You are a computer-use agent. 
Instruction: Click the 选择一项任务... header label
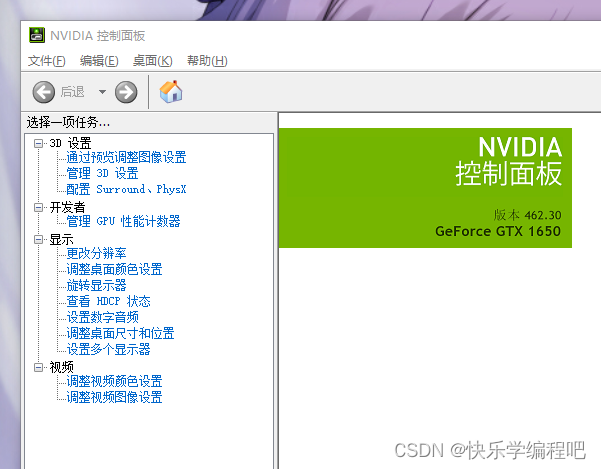tap(68, 123)
